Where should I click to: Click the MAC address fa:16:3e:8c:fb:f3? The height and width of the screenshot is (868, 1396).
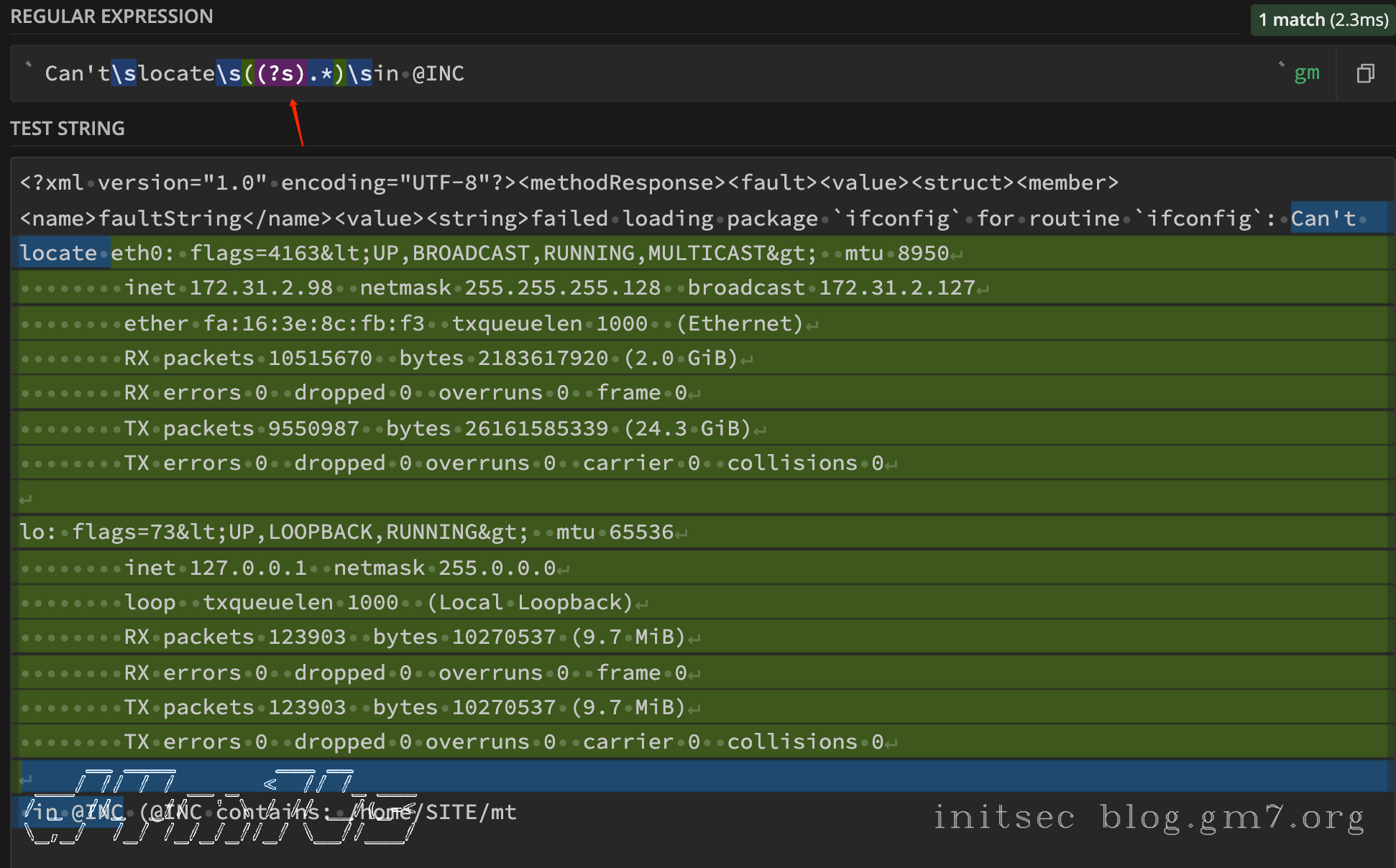pyautogui.click(x=313, y=323)
